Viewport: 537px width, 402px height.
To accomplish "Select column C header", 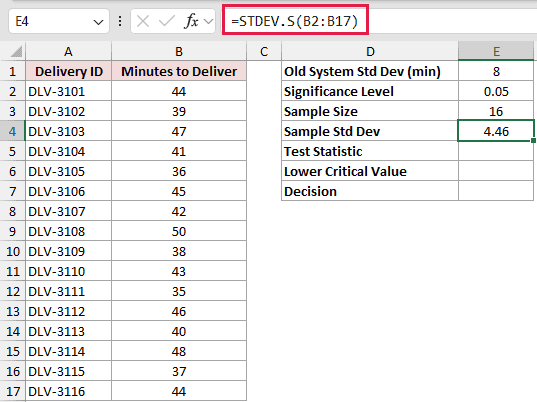I will [x=264, y=51].
